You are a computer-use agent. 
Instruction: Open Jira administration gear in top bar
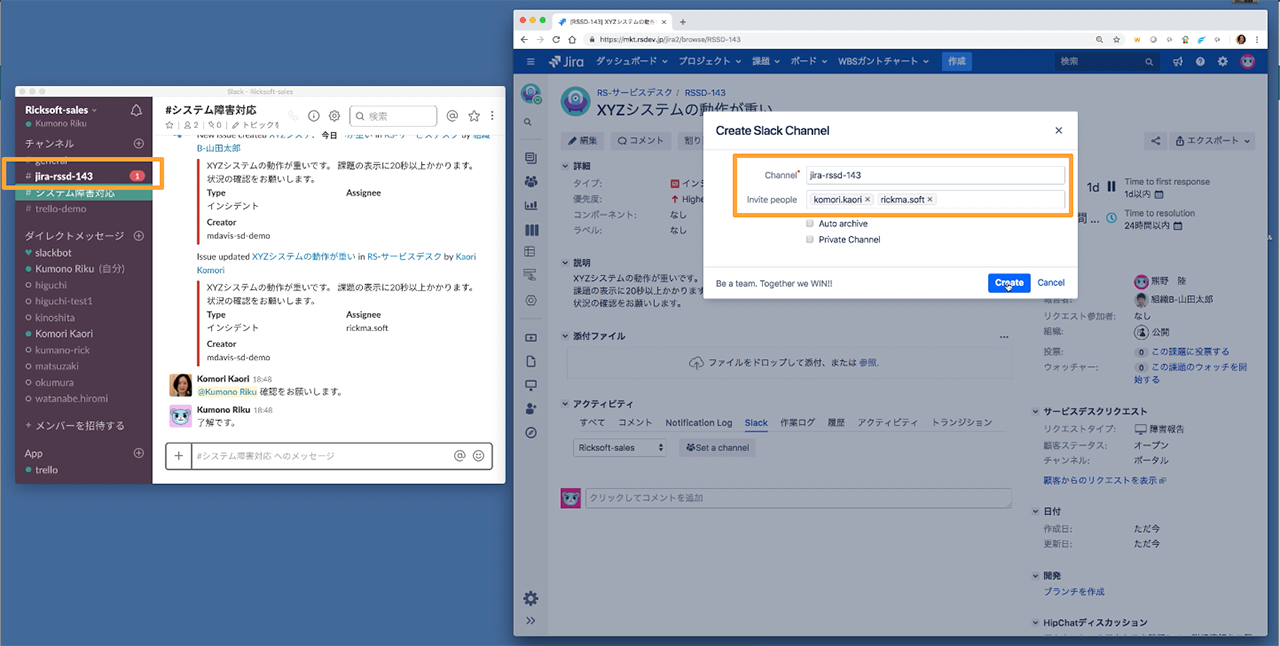1223,61
